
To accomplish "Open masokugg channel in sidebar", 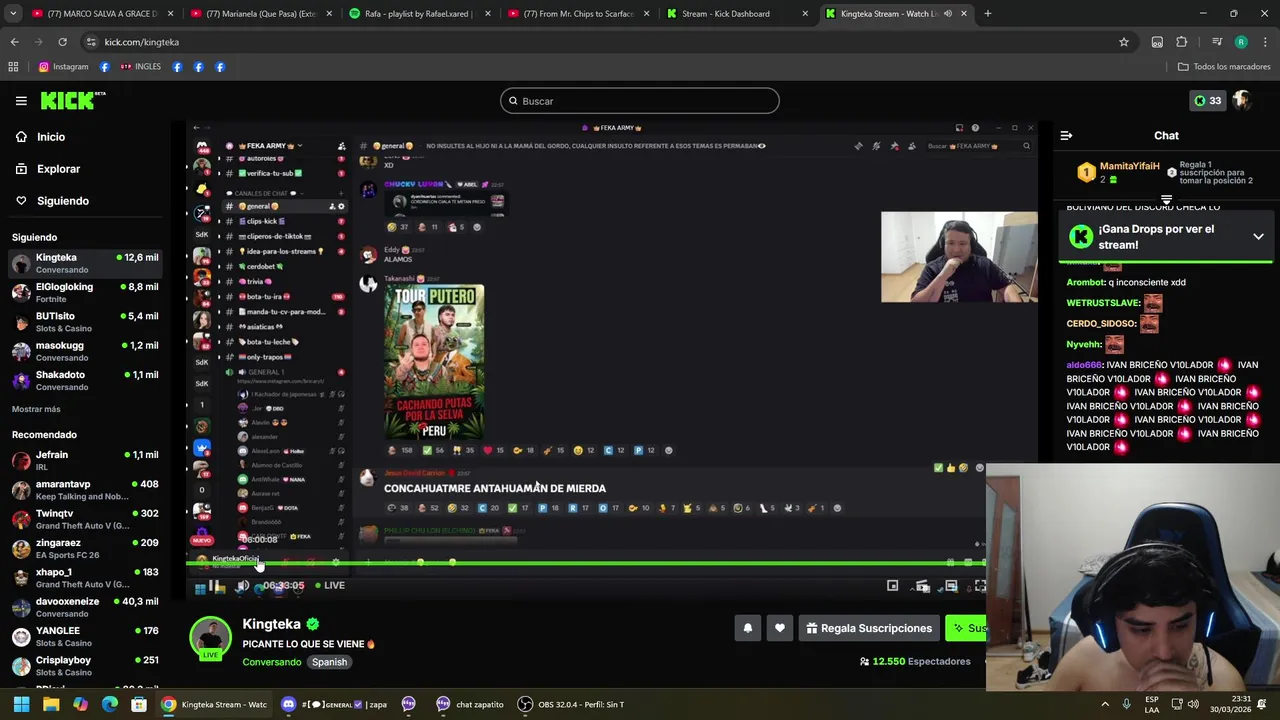I will pyautogui.click(x=85, y=351).
